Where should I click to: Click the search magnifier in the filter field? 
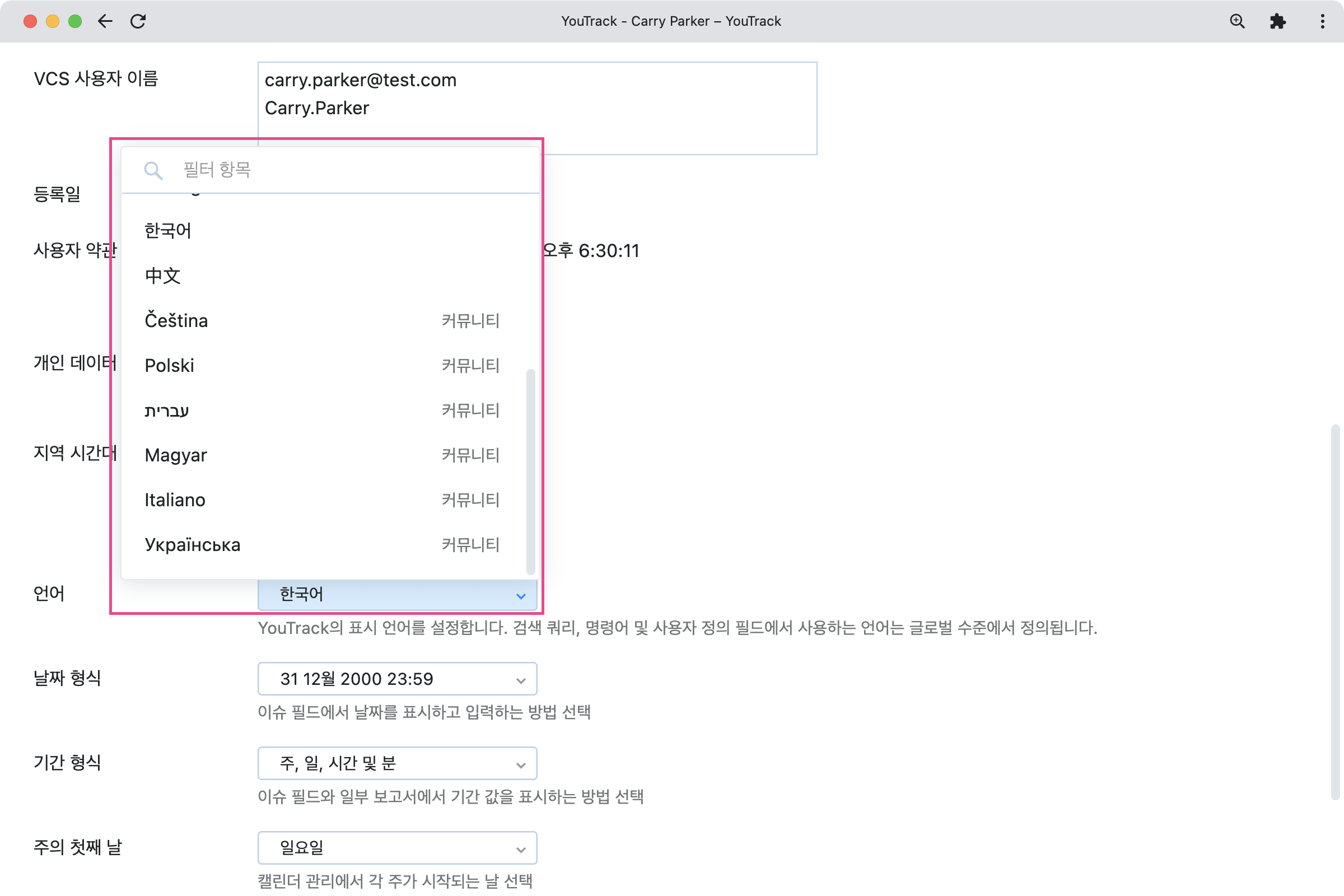pos(153,169)
